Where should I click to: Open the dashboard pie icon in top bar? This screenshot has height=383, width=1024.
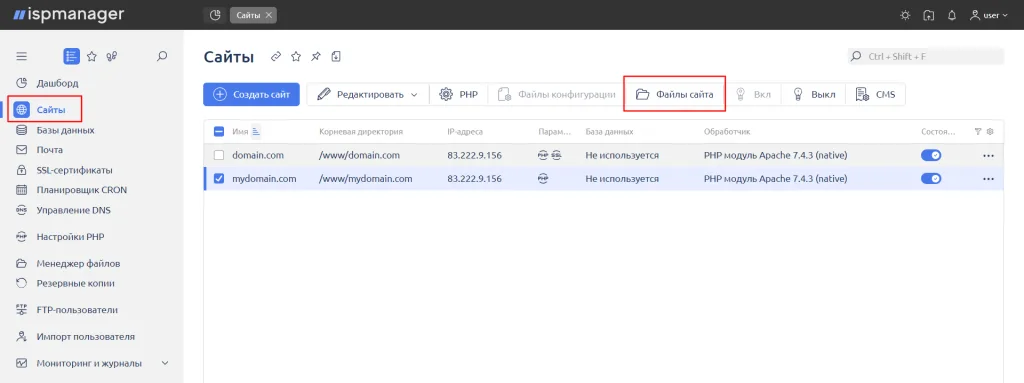pyautogui.click(x=215, y=15)
